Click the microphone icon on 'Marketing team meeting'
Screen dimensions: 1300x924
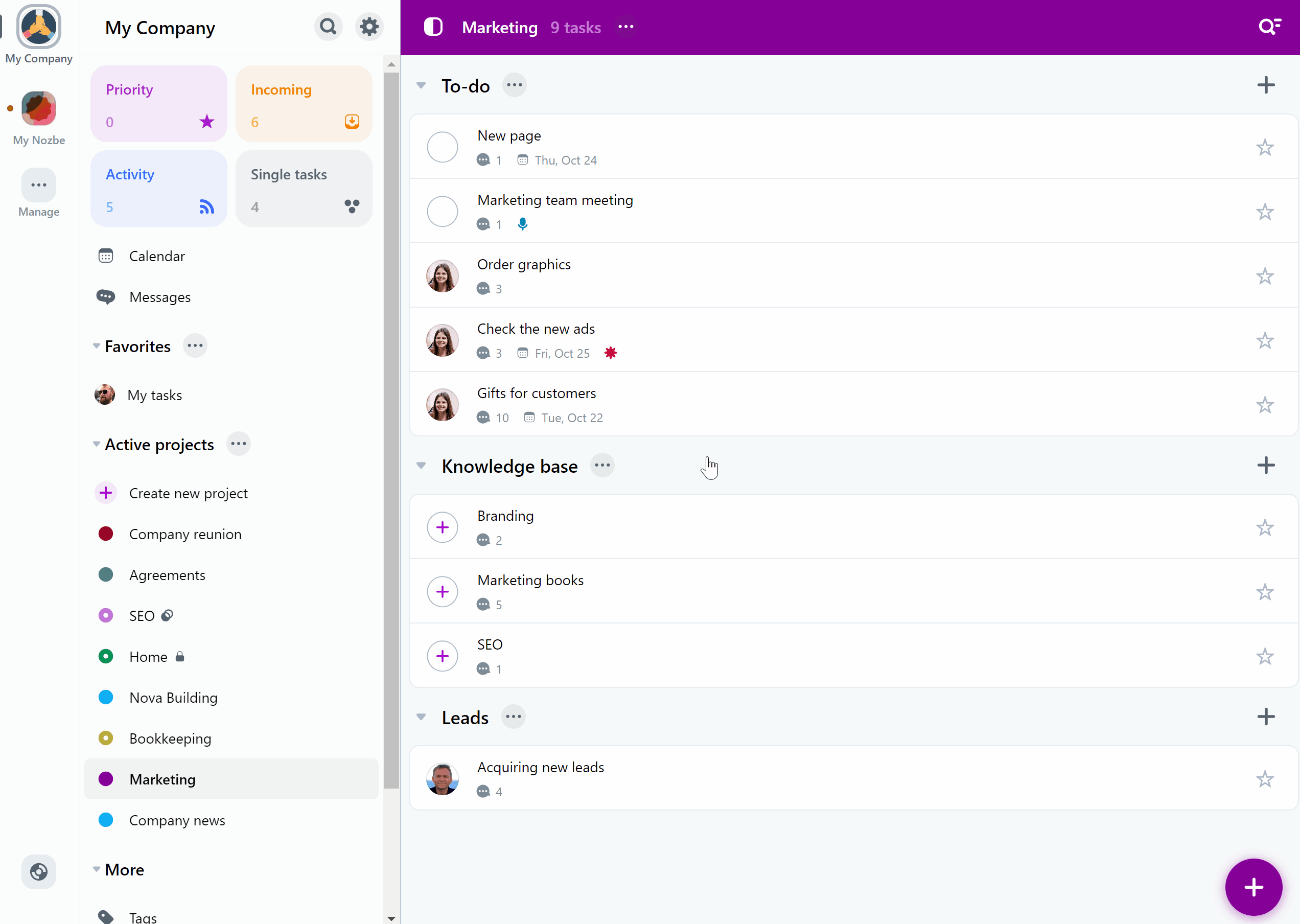522,224
